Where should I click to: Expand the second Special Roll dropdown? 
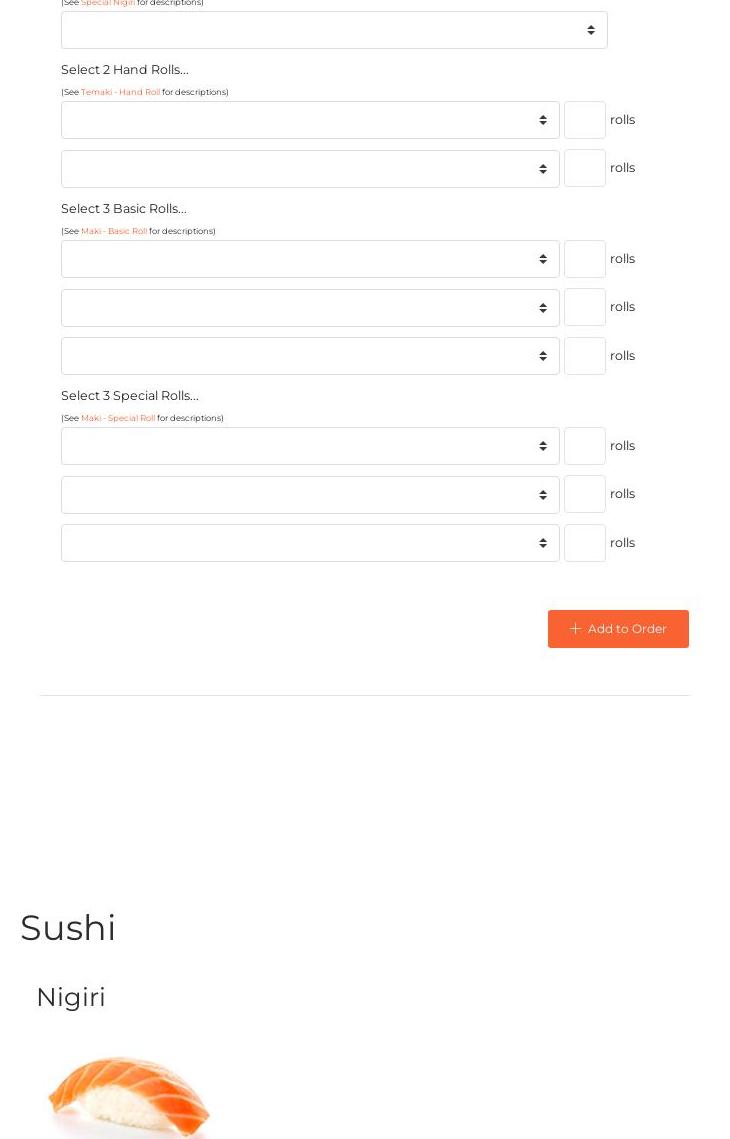coord(310,495)
